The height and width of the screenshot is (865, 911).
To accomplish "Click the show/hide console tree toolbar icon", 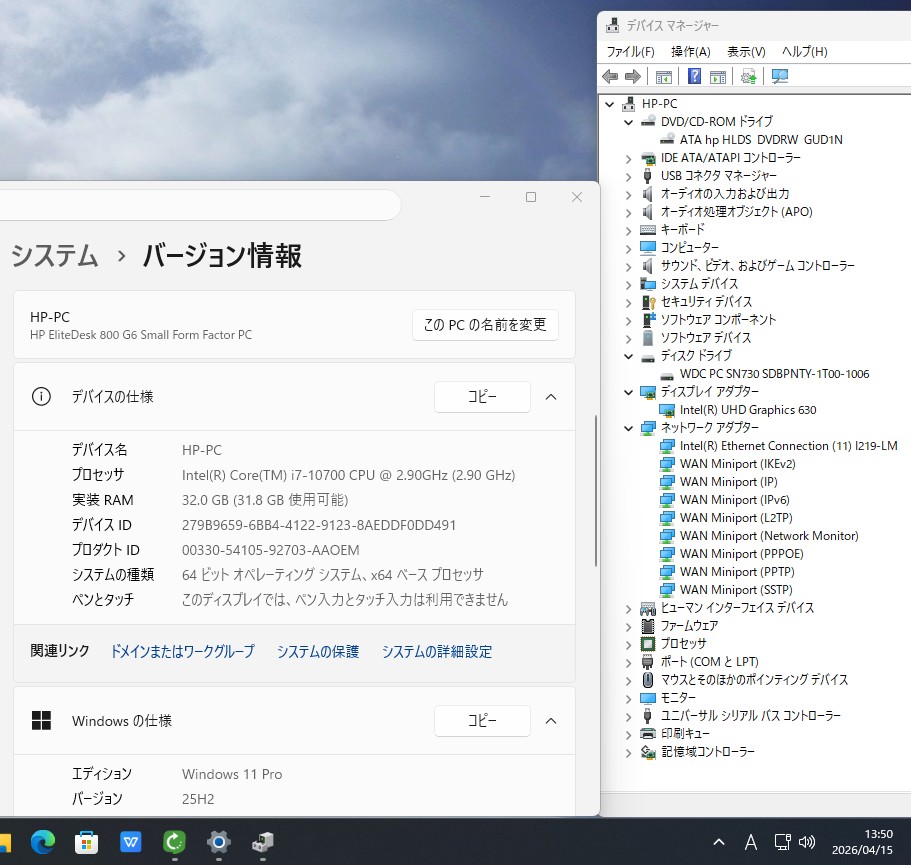I will pyautogui.click(x=663, y=77).
